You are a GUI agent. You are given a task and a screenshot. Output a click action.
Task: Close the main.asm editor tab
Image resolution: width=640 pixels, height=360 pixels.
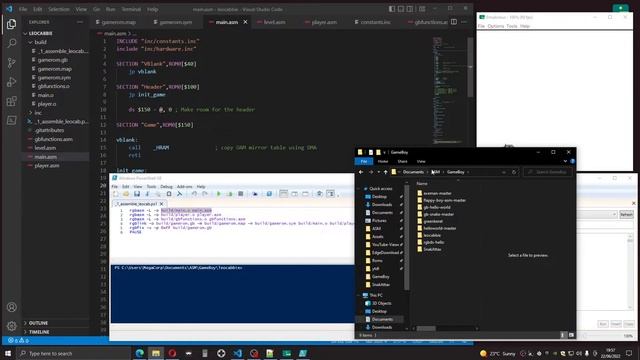245,22
